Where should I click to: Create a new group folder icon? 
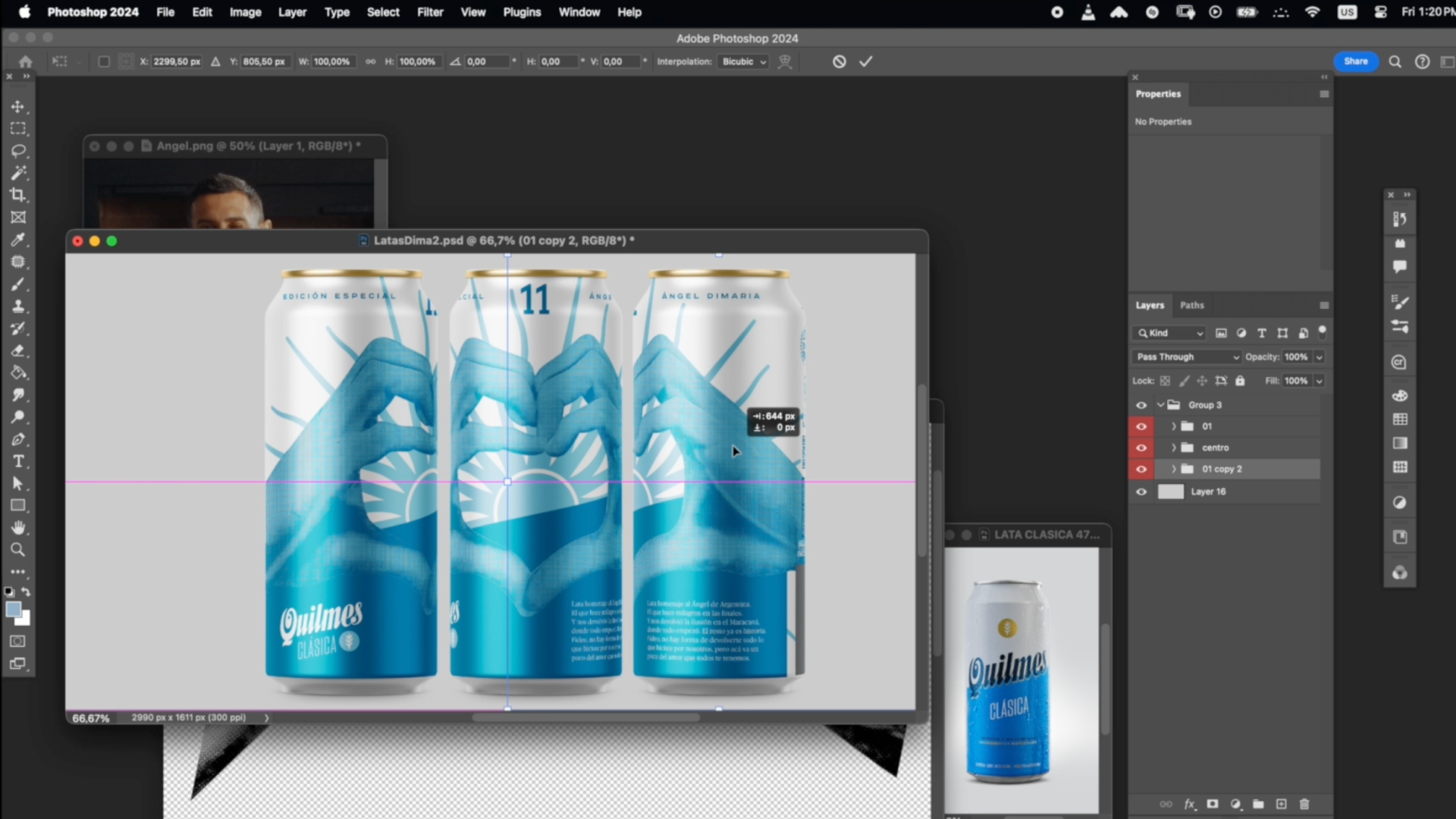pos(1258,804)
